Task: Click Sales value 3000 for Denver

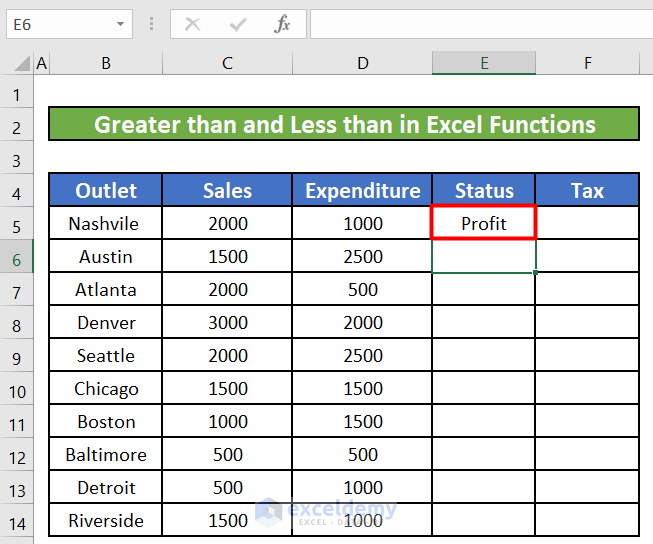Action: pyautogui.click(x=227, y=323)
